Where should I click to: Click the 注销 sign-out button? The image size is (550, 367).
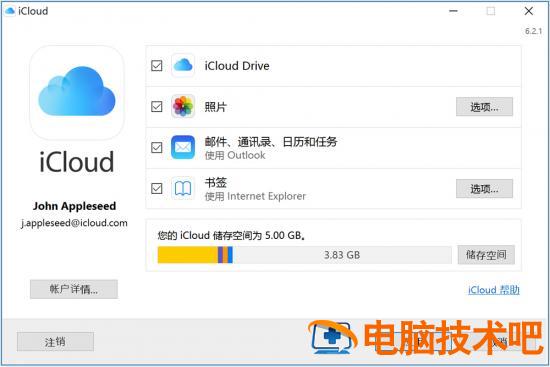pos(55,341)
